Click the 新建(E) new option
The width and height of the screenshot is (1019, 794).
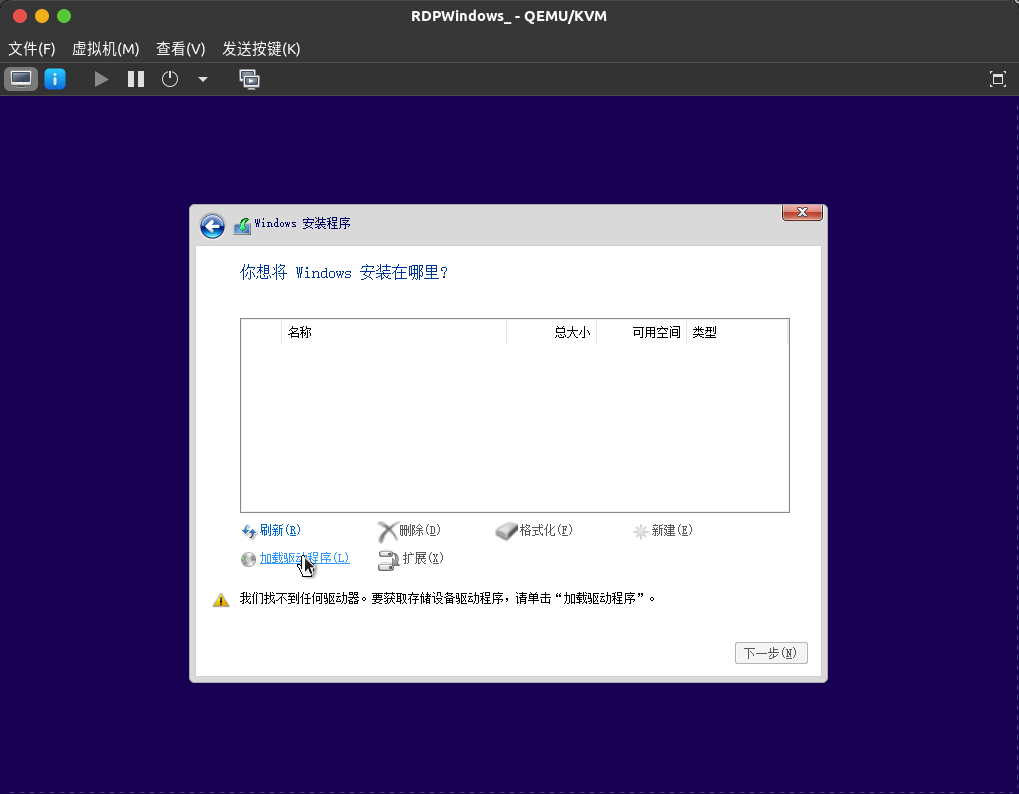(x=672, y=530)
